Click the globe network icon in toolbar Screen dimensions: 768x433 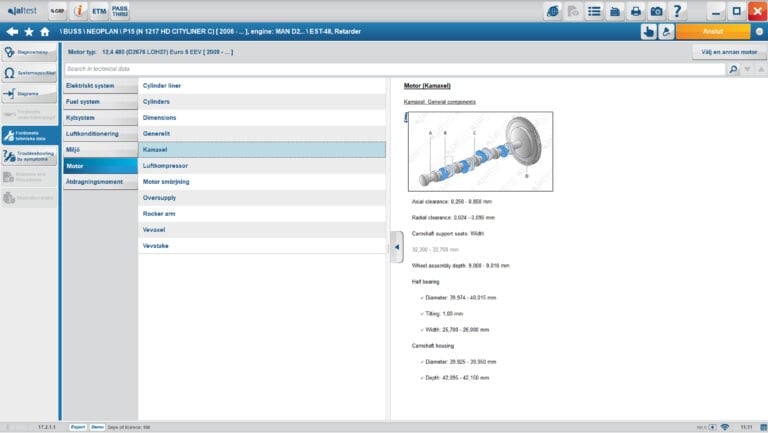click(x=552, y=11)
